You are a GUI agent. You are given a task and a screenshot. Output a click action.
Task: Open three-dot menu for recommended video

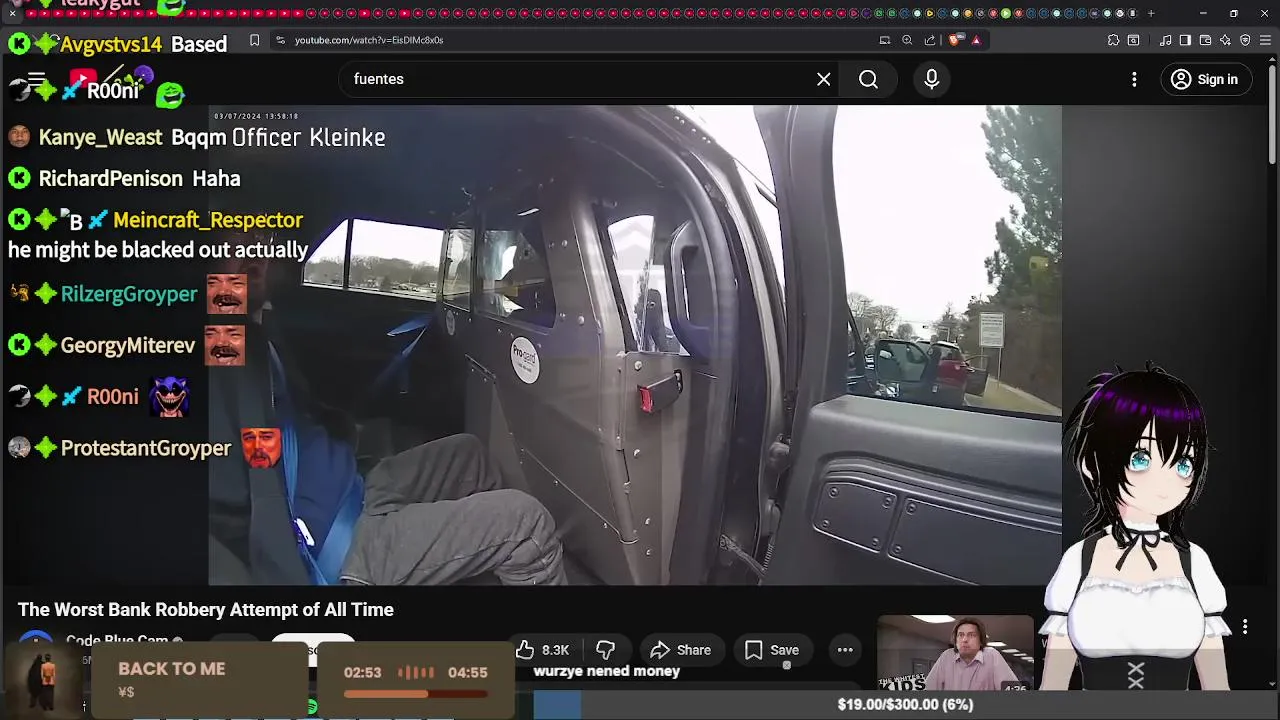tap(1245, 627)
